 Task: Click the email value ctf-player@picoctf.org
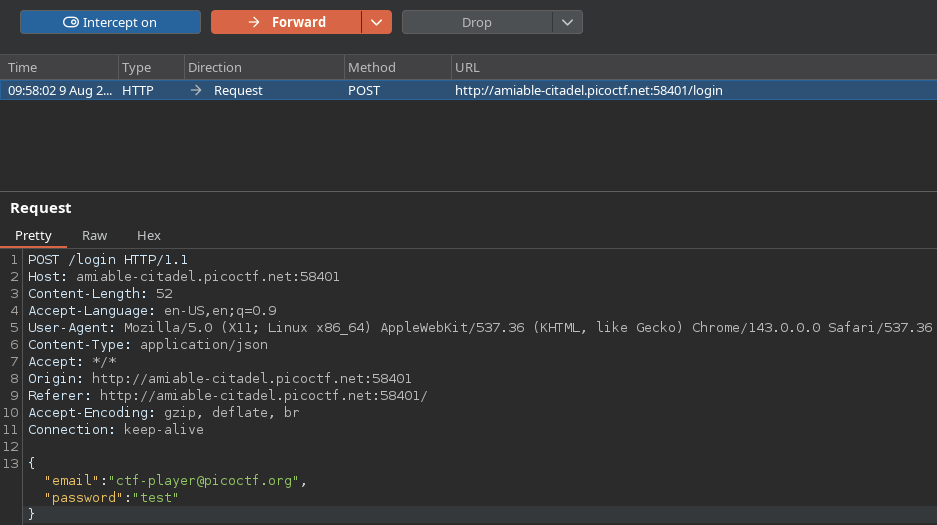coord(203,481)
